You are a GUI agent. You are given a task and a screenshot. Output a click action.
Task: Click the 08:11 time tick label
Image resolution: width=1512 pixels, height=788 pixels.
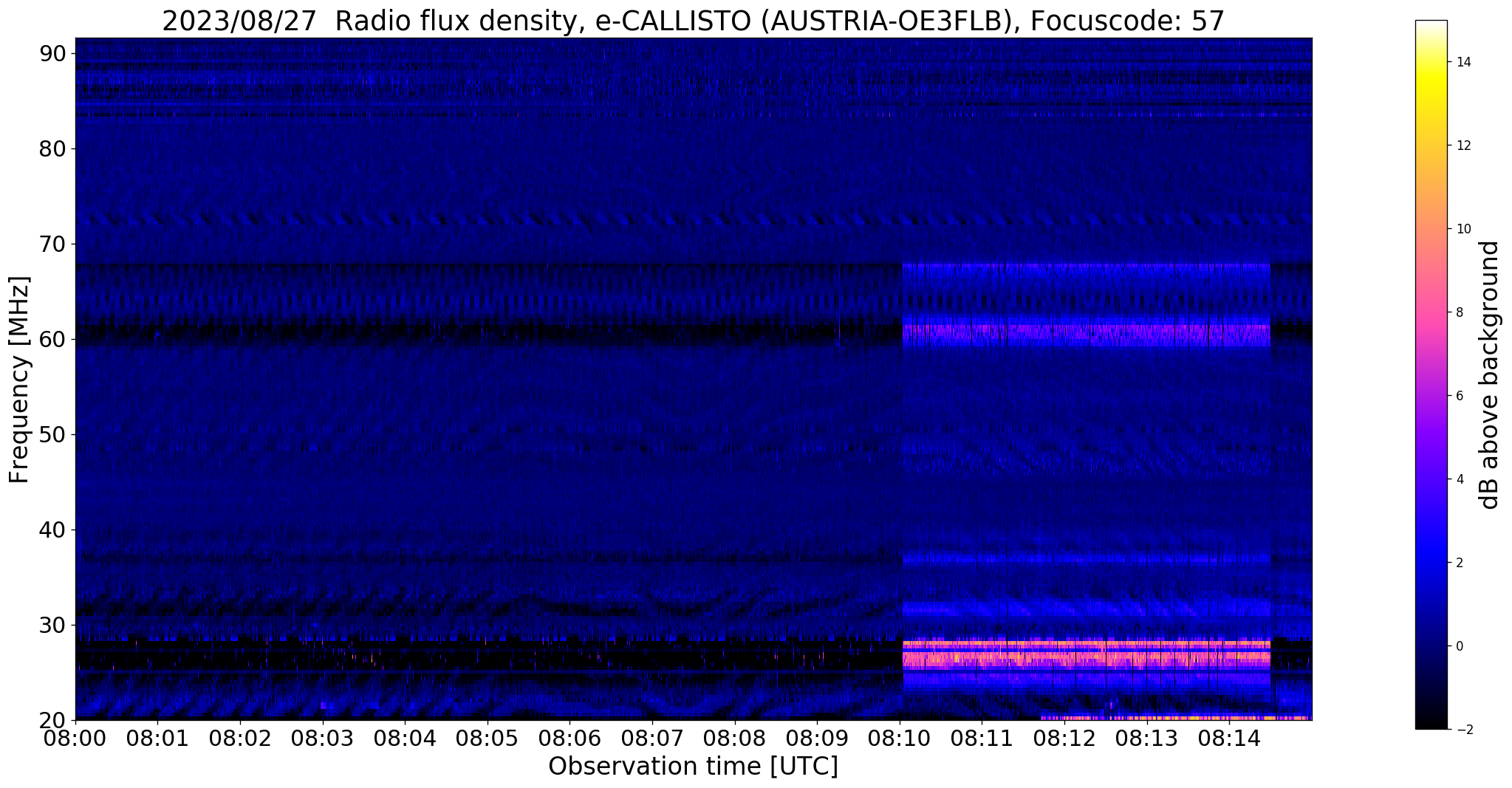coord(982,738)
